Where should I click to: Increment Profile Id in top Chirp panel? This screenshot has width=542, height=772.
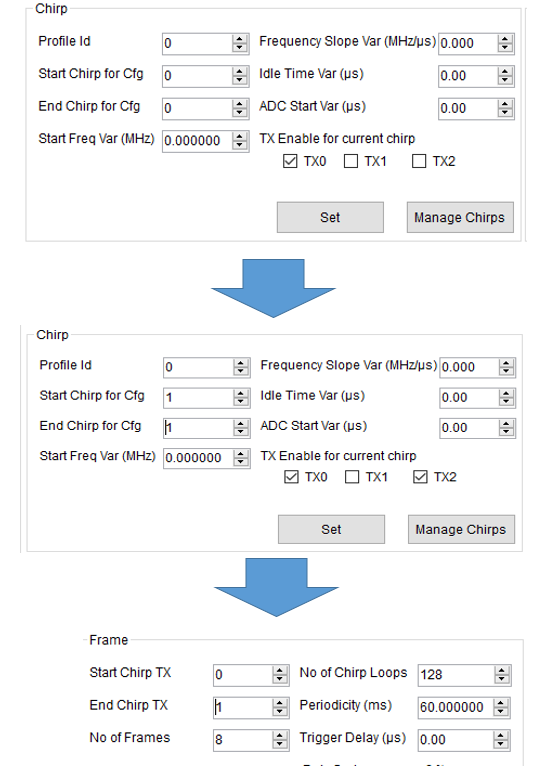pyautogui.click(x=239, y=39)
